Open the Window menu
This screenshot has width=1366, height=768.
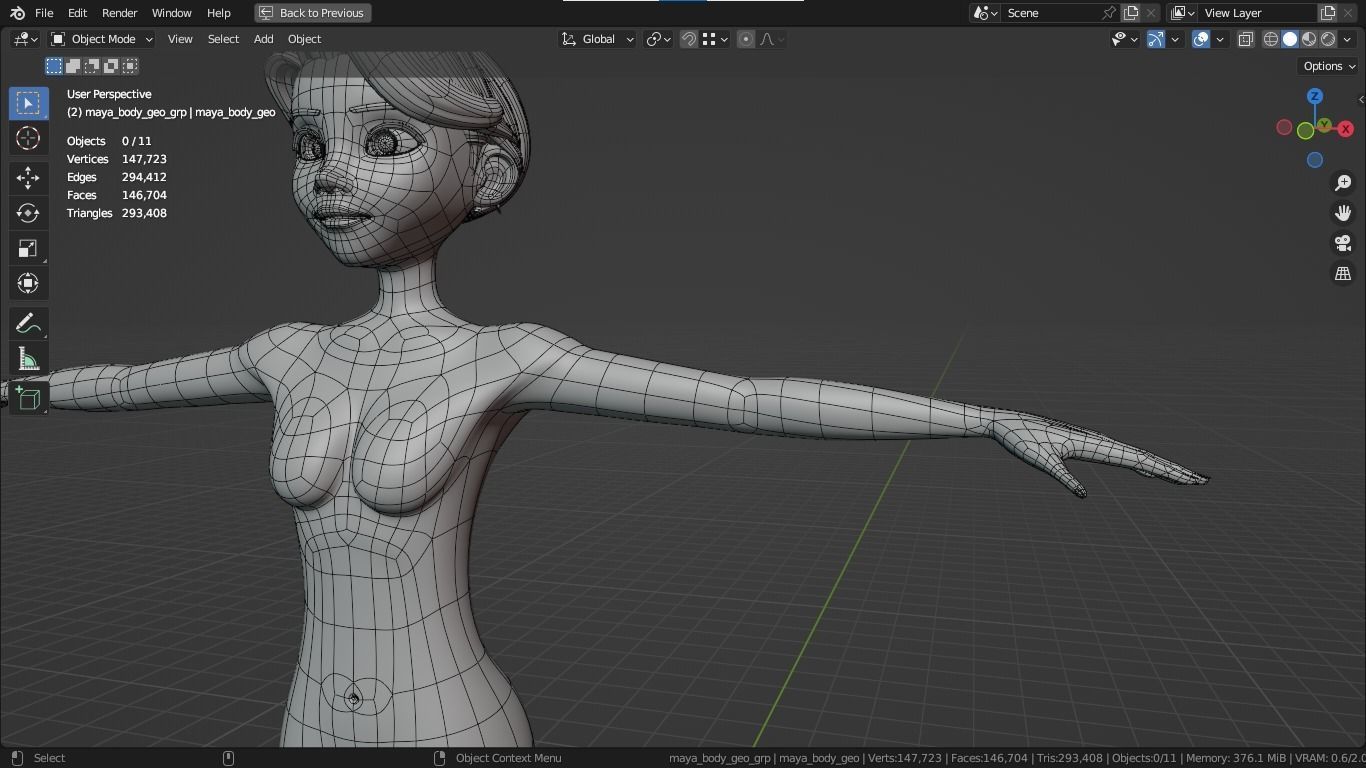171,13
